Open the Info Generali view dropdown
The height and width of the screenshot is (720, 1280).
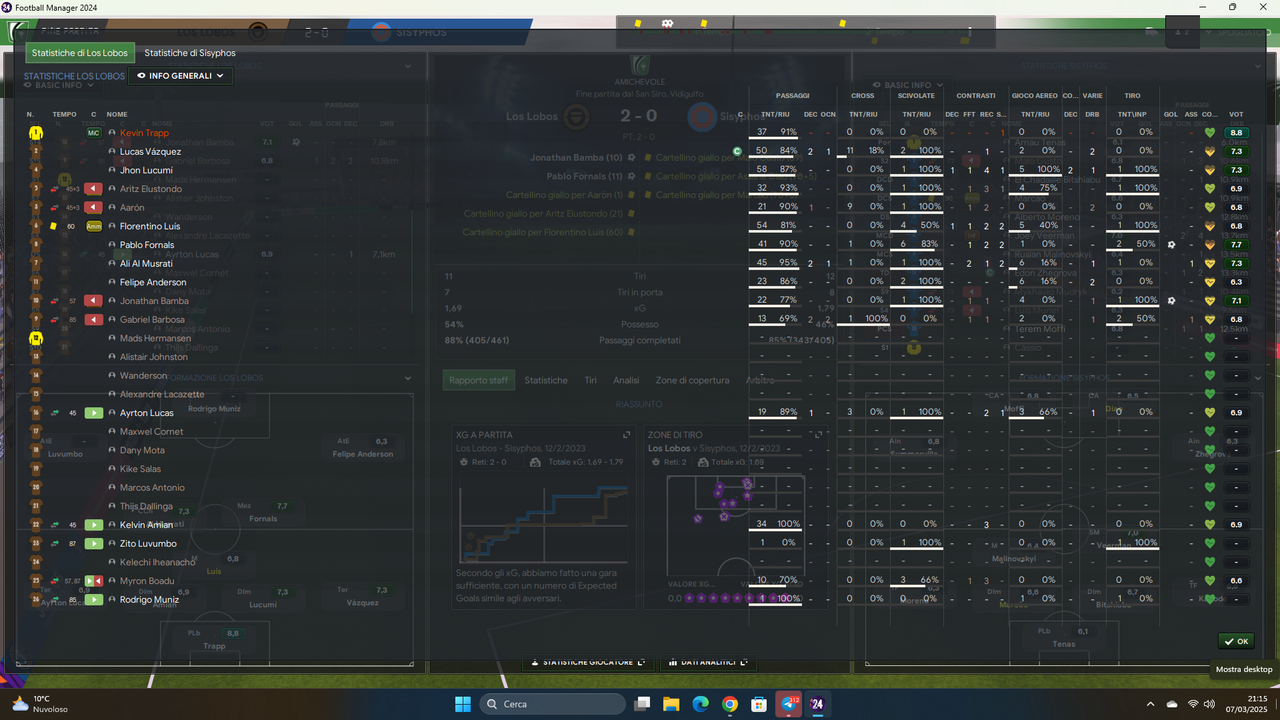click(182, 76)
